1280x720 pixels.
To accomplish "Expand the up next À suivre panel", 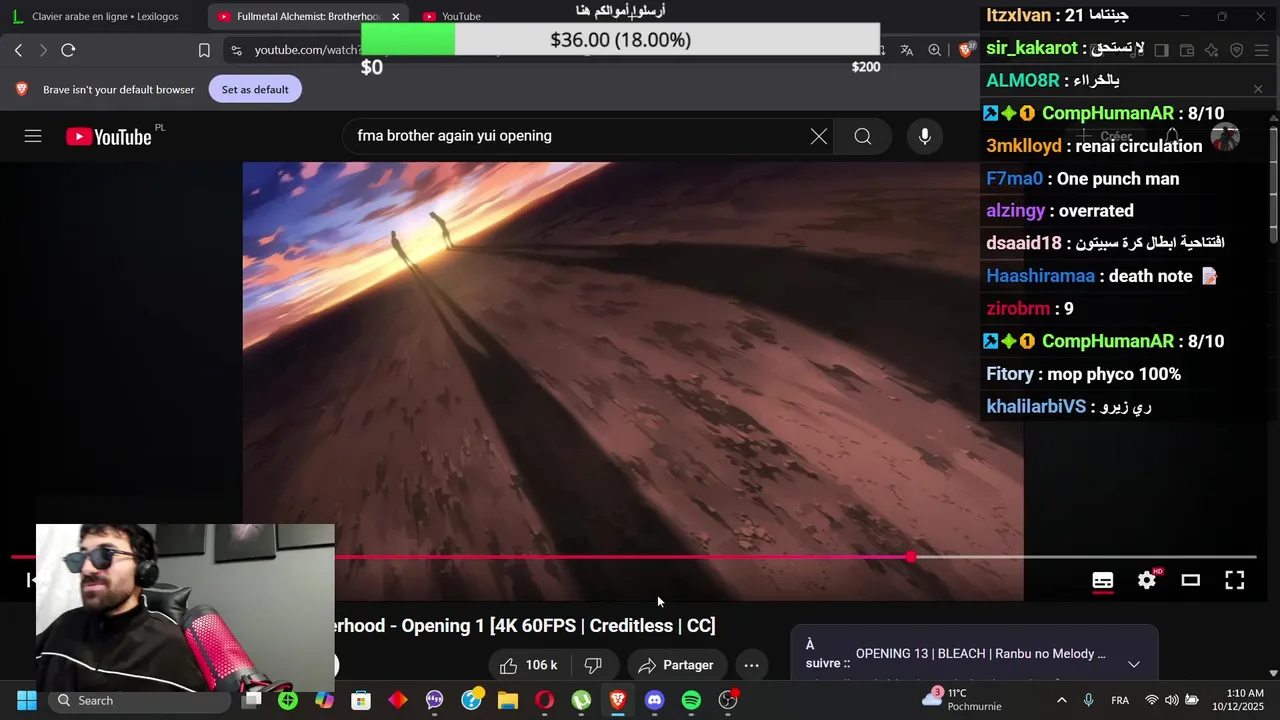I will pos(1133,664).
